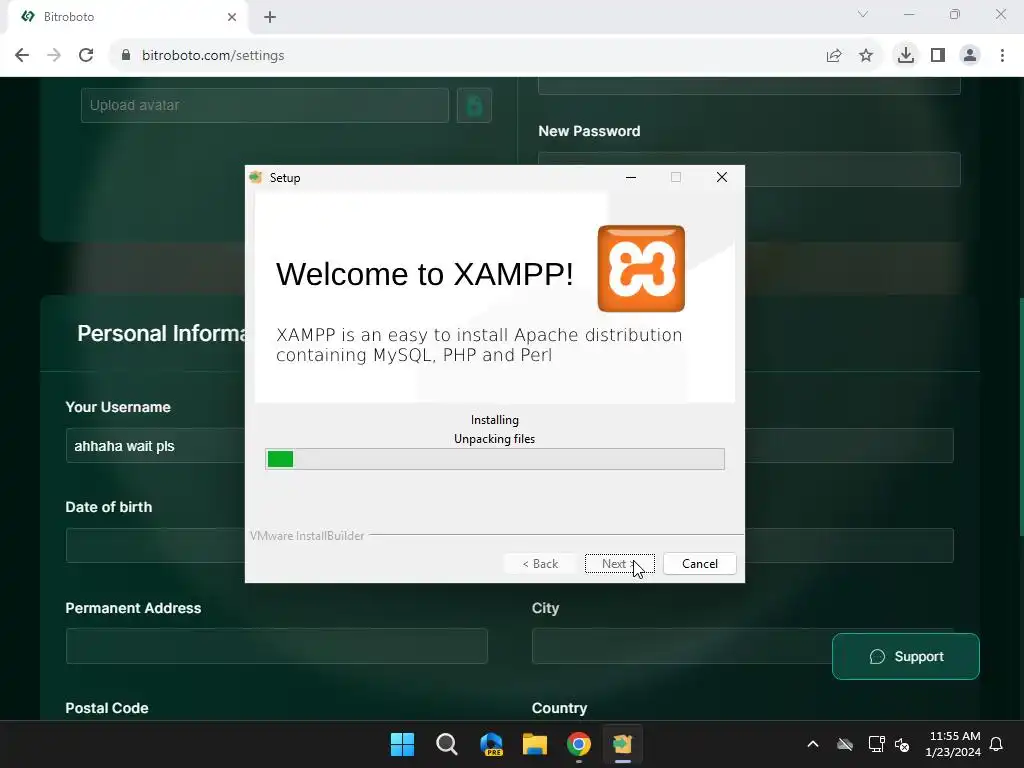Share this page via the share icon
The width and height of the screenshot is (1024, 768).
coord(834,56)
